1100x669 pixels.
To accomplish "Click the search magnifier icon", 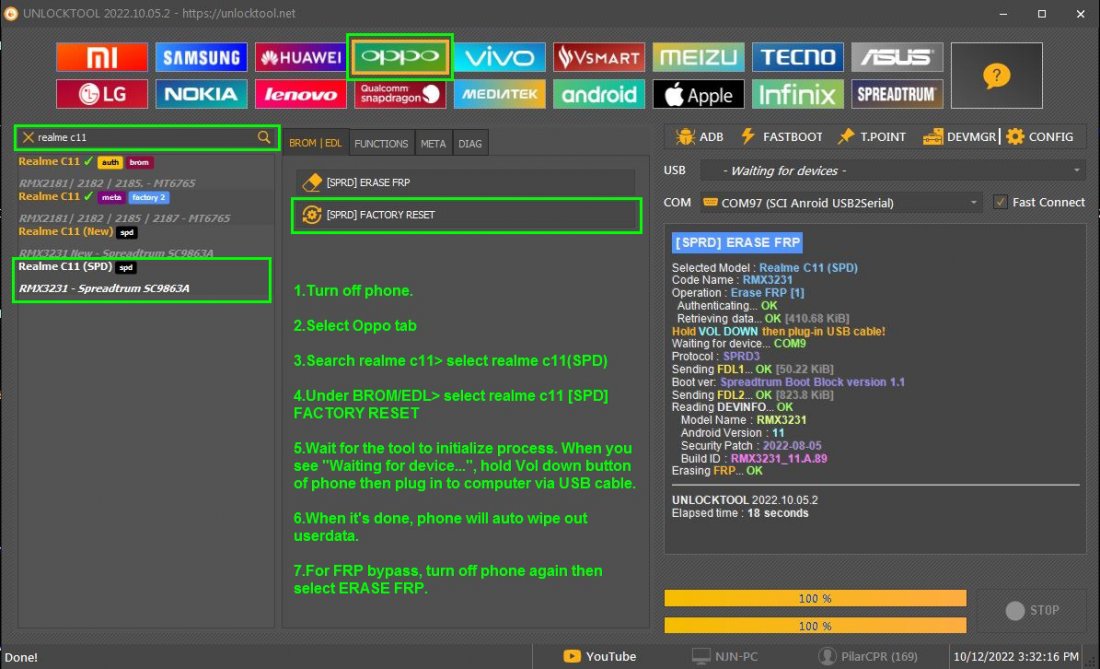I will 264,137.
